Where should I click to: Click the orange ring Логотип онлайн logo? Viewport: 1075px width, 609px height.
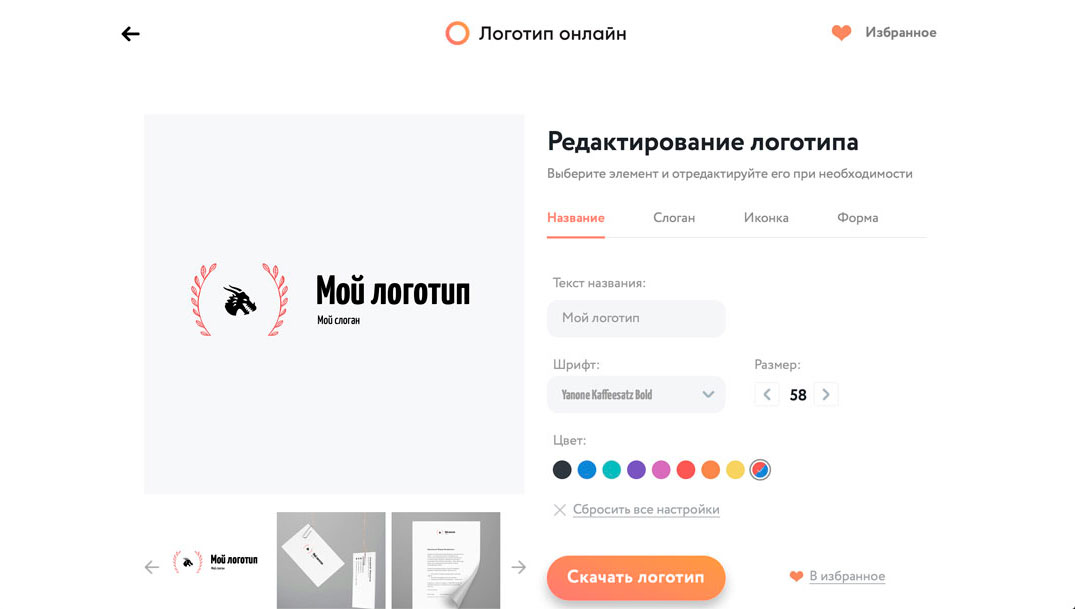[x=457, y=33]
